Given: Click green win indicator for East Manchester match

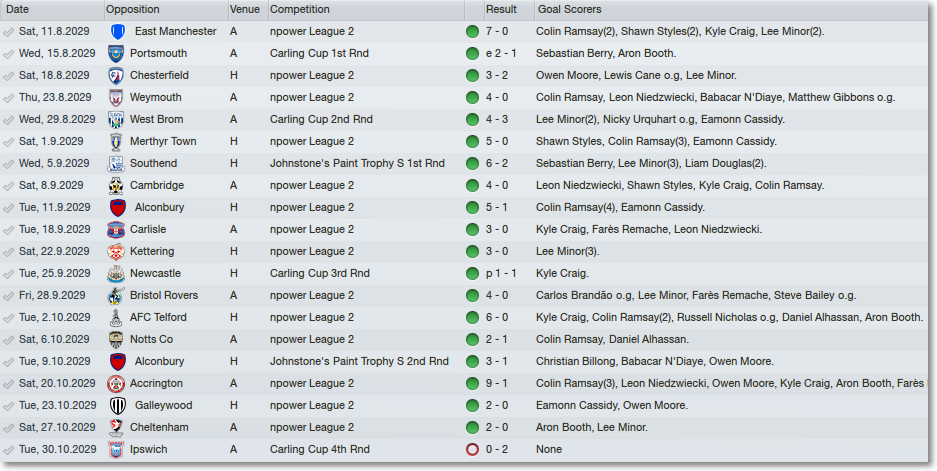Looking at the screenshot, I should [472, 32].
